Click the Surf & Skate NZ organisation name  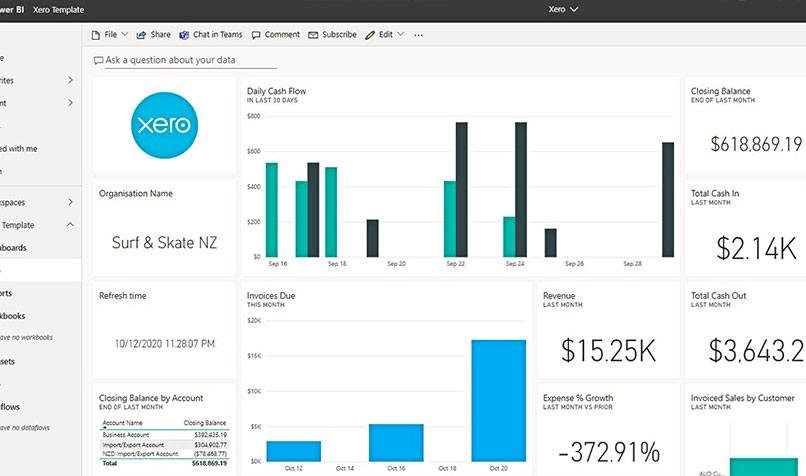click(x=164, y=243)
